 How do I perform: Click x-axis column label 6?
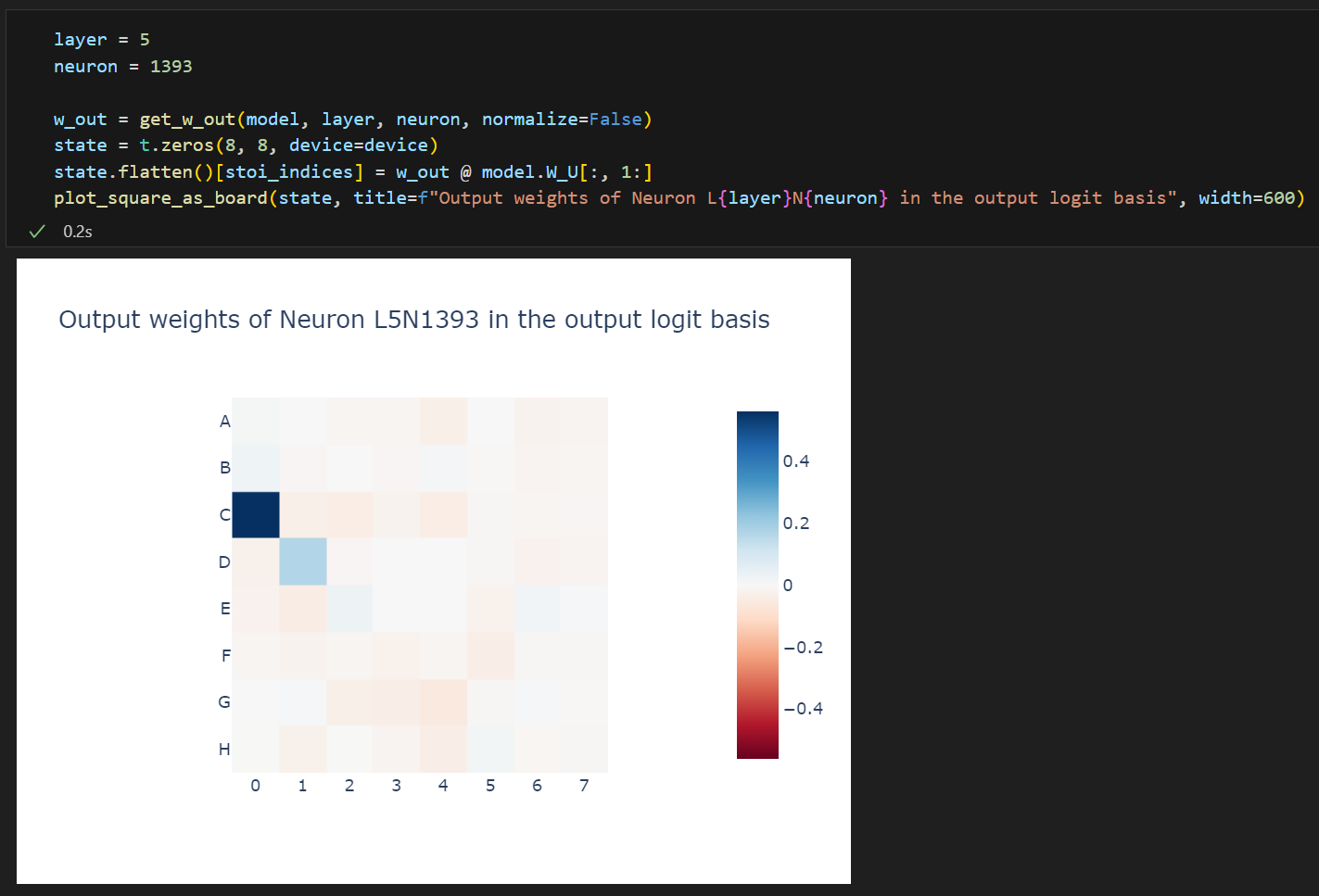[537, 786]
